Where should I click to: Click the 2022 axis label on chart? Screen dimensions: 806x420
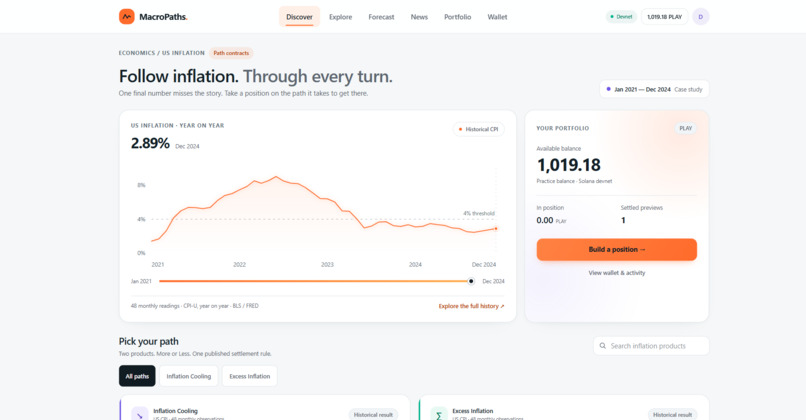[240, 265]
